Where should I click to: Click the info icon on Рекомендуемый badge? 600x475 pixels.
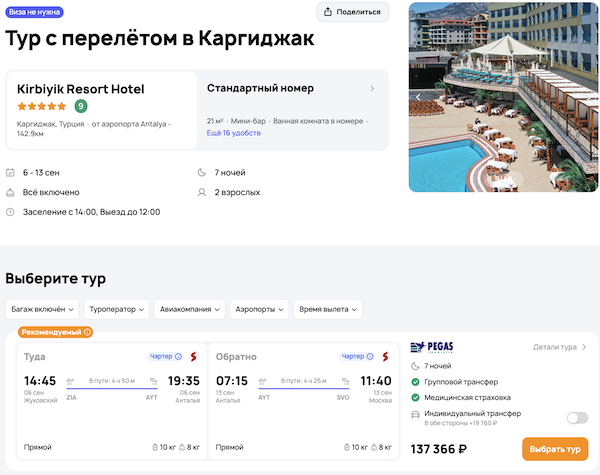[x=87, y=332]
